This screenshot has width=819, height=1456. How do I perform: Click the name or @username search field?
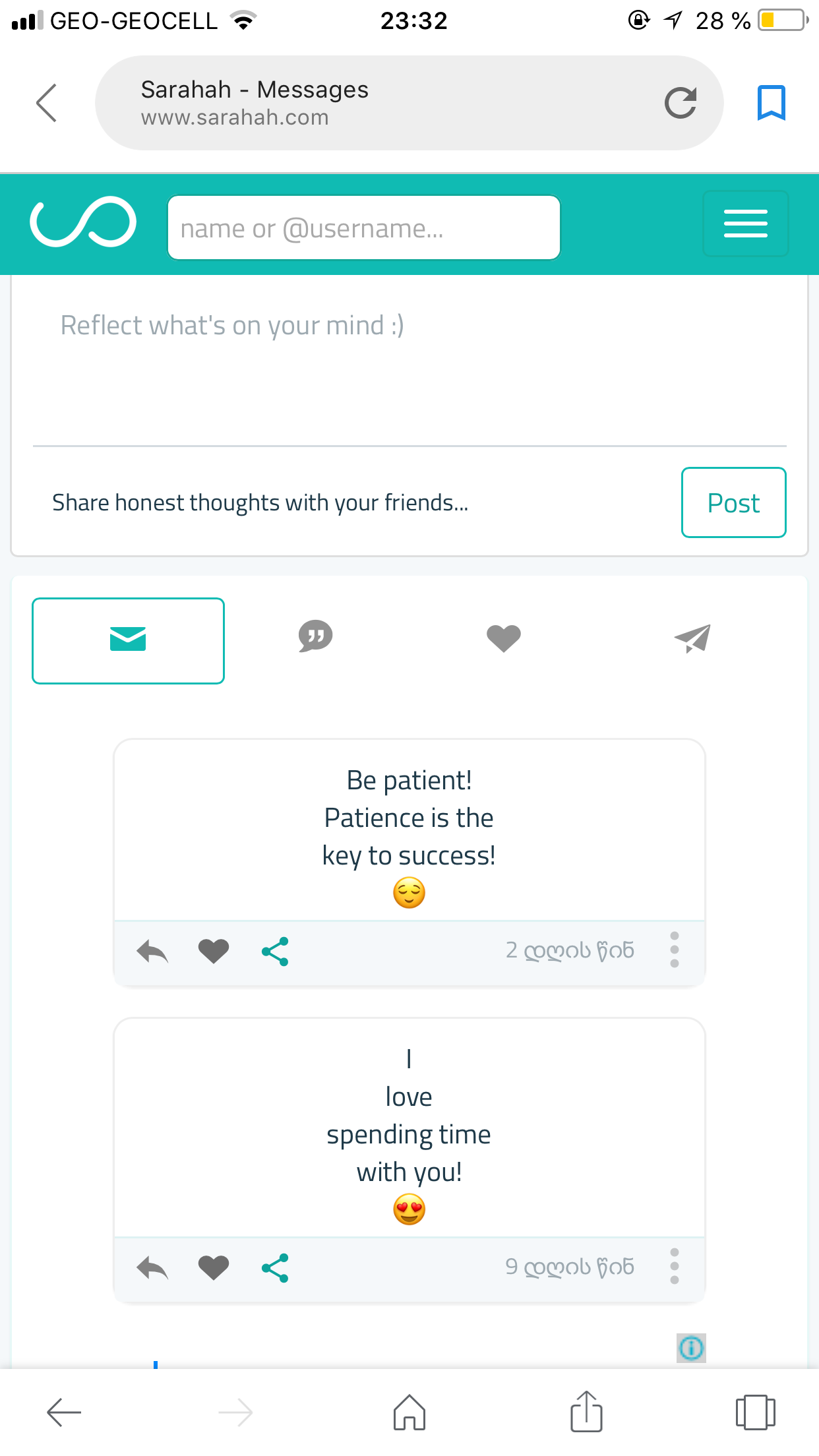[363, 228]
